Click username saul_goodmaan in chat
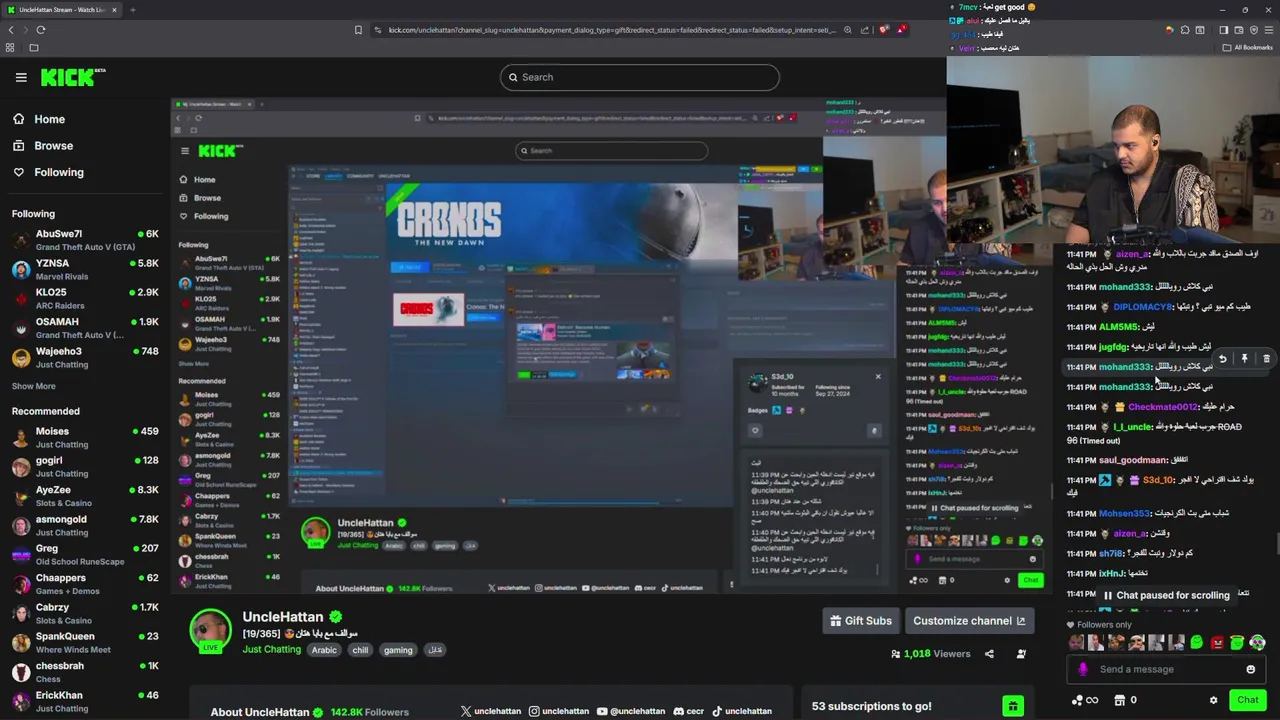 1133,460
